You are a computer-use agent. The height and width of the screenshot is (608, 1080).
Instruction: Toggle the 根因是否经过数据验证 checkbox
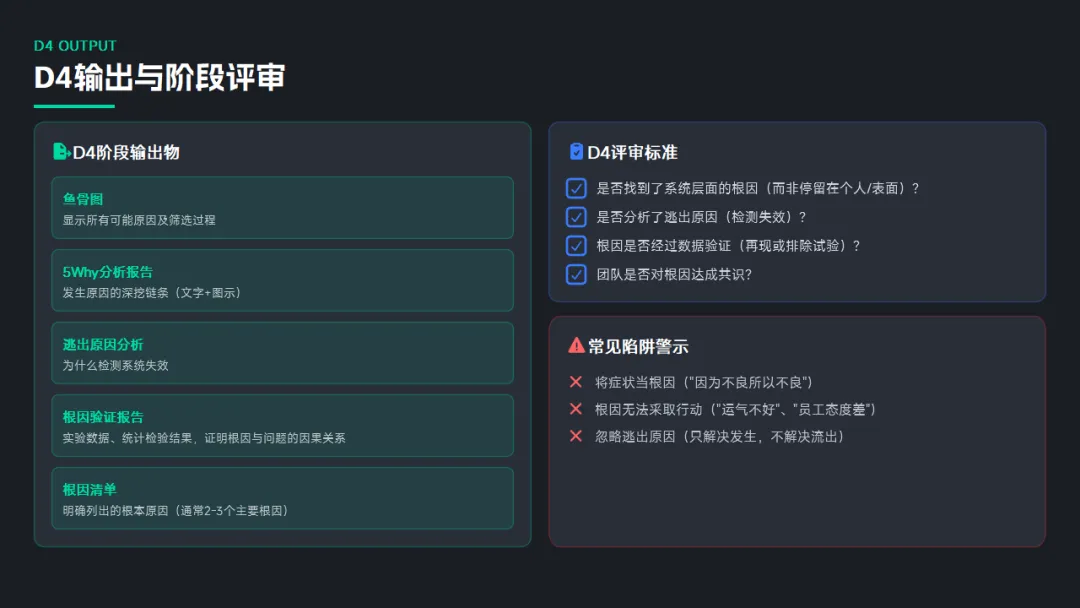point(576,245)
